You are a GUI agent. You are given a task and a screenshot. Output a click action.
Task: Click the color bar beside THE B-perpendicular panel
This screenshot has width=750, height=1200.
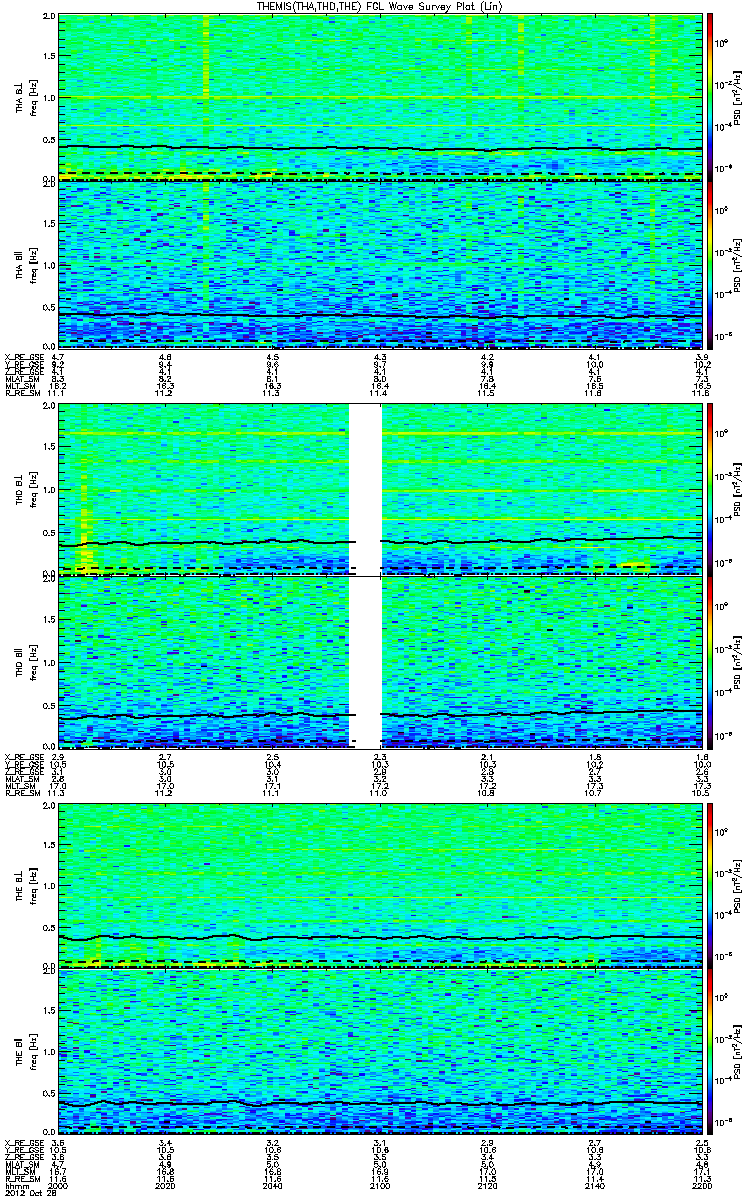pyautogui.click(x=710, y=884)
